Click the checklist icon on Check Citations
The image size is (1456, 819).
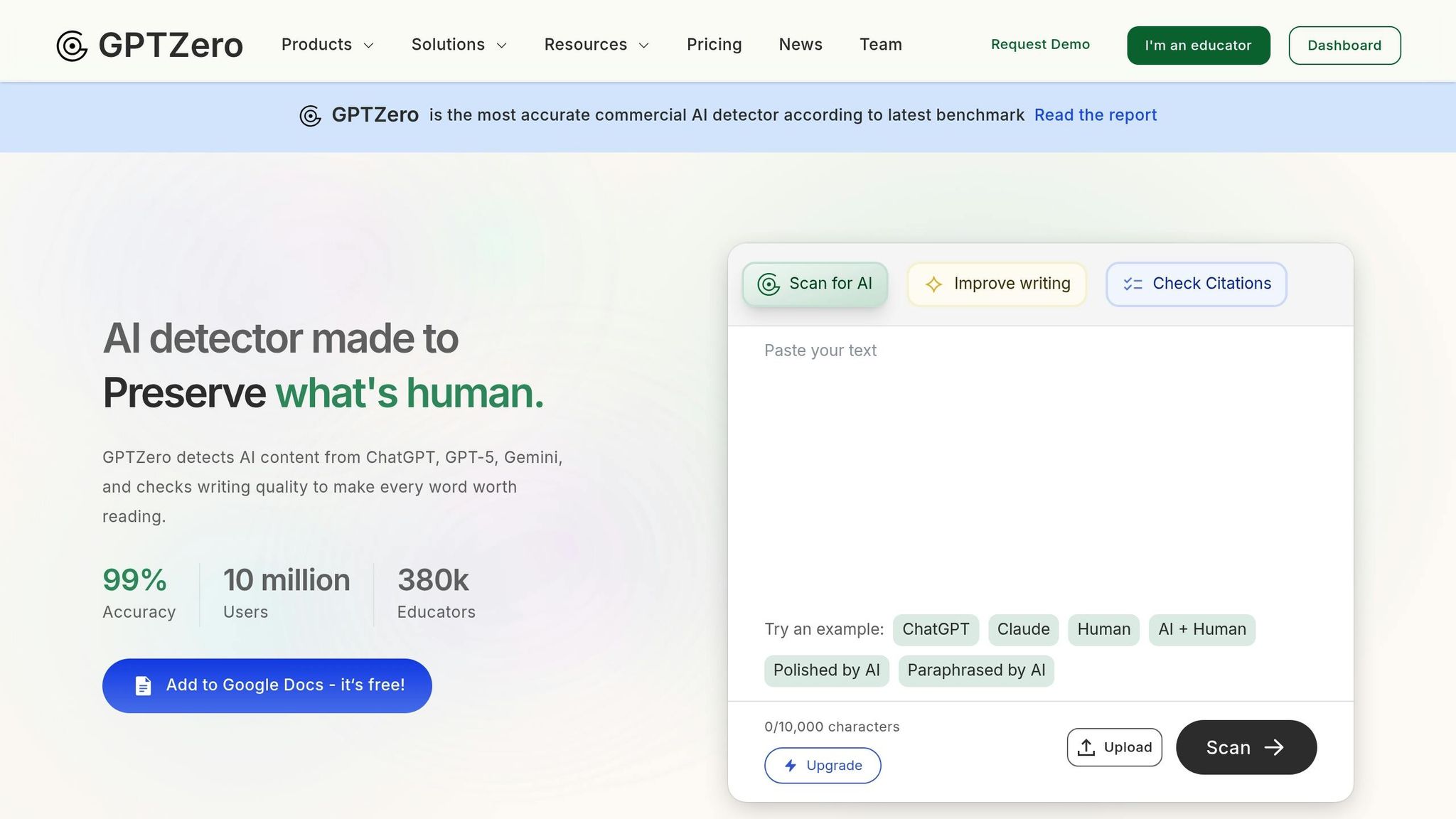1133,284
